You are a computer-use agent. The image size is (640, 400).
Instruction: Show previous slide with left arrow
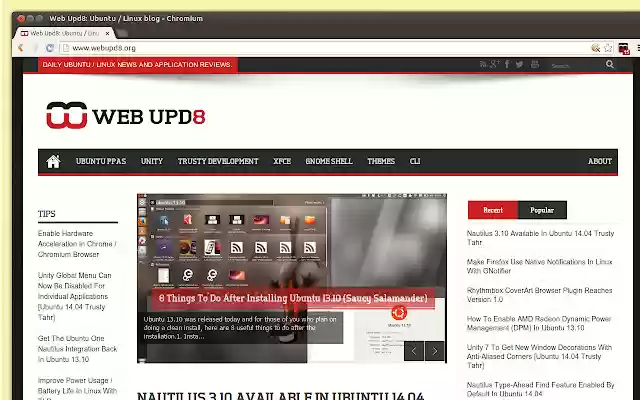[414, 351]
